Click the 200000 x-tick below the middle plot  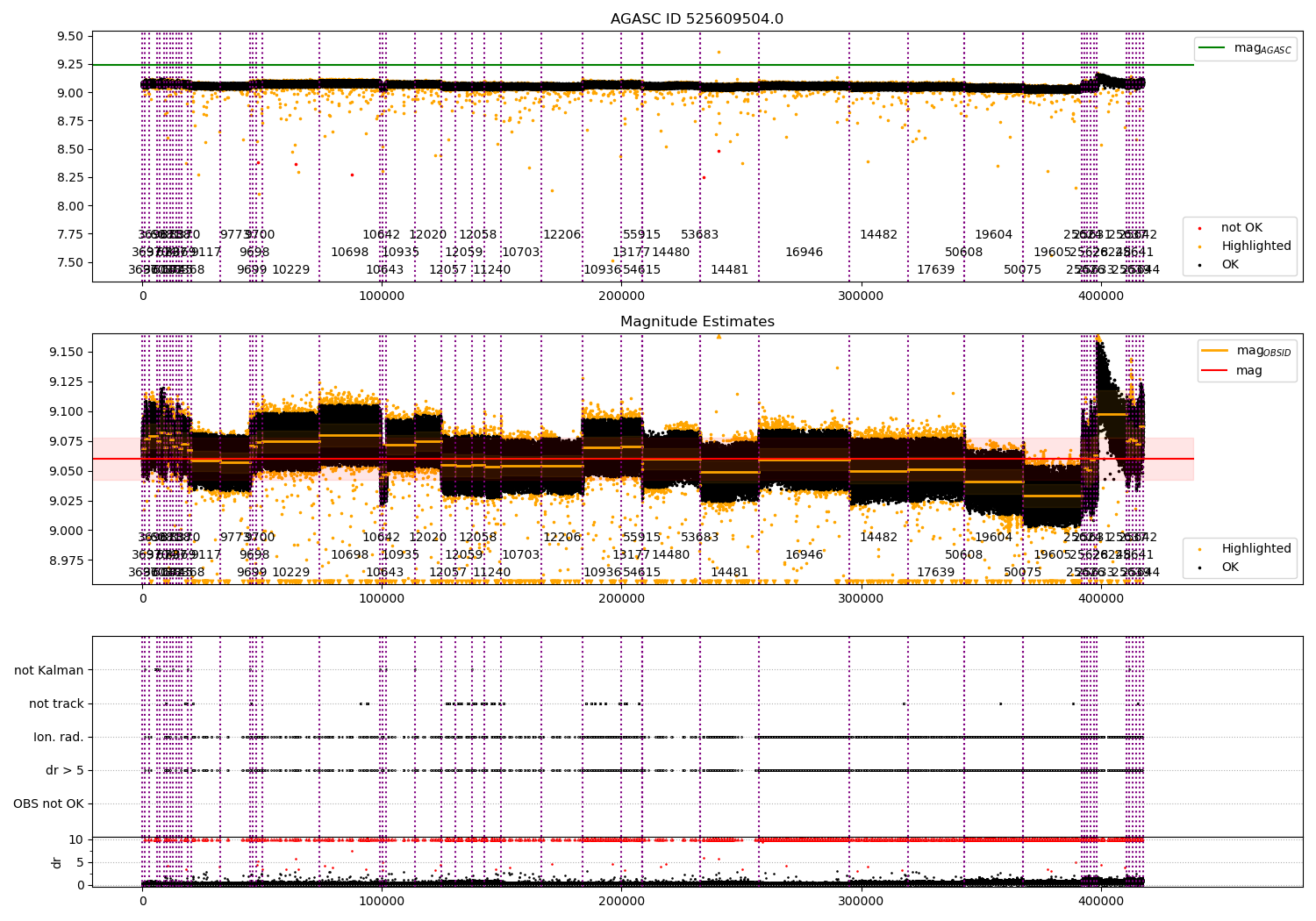(621, 599)
